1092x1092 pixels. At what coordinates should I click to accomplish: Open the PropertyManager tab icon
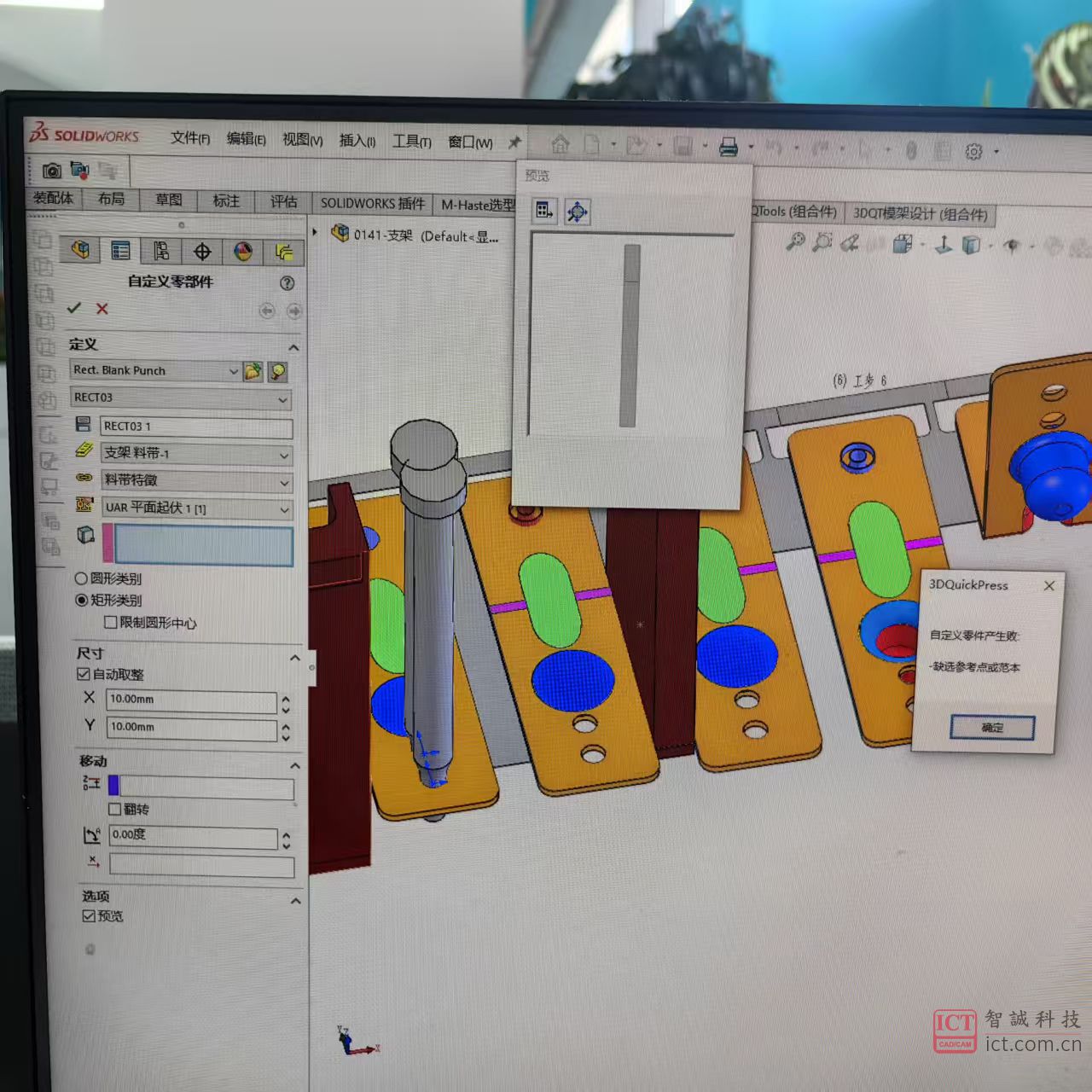point(121,251)
